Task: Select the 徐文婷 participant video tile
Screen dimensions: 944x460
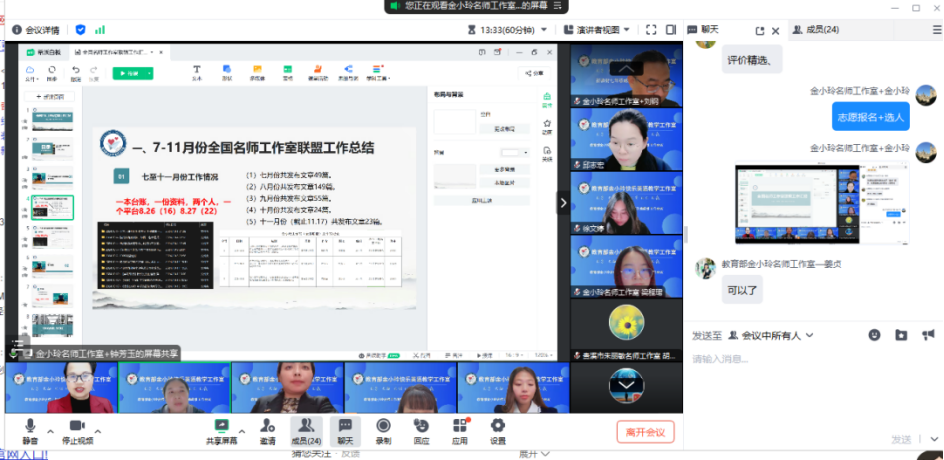Action: (626, 203)
